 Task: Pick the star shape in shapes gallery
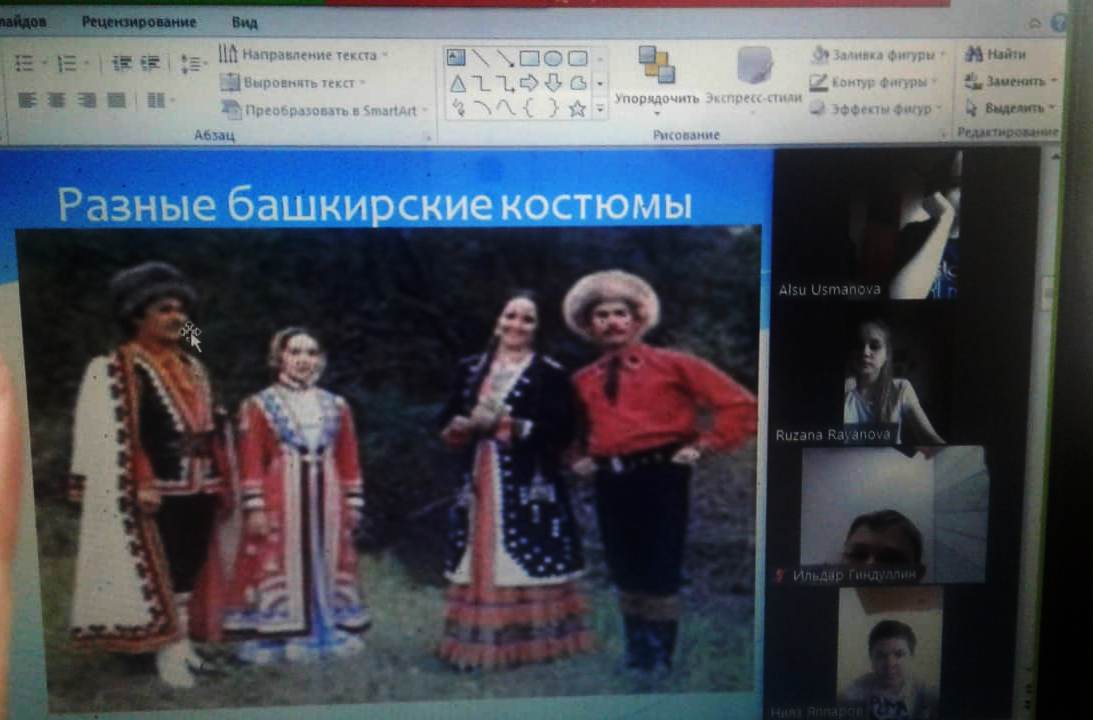click(577, 108)
